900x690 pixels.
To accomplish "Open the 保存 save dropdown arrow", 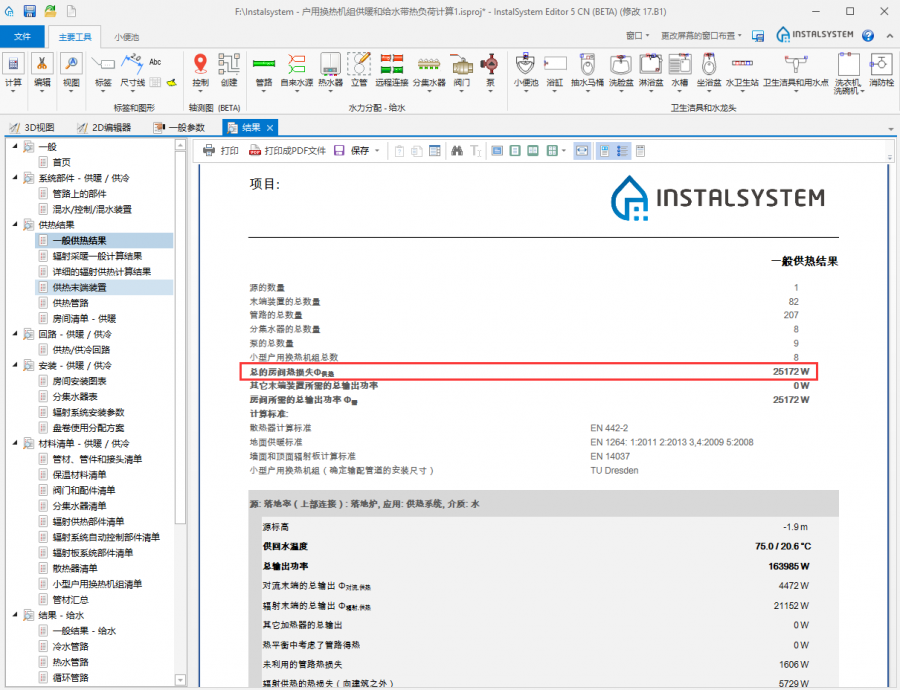I will [378, 151].
